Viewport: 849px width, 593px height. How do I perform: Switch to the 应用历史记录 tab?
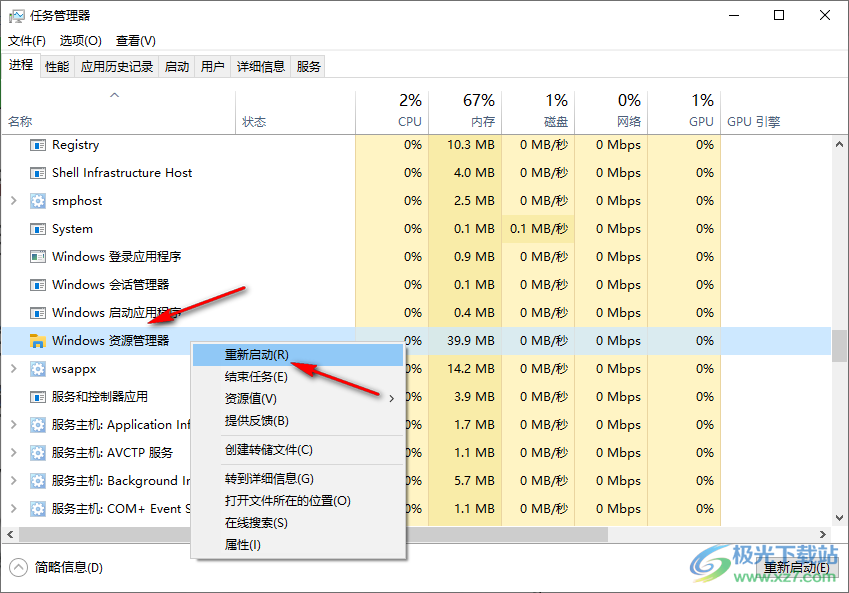click(116, 67)
